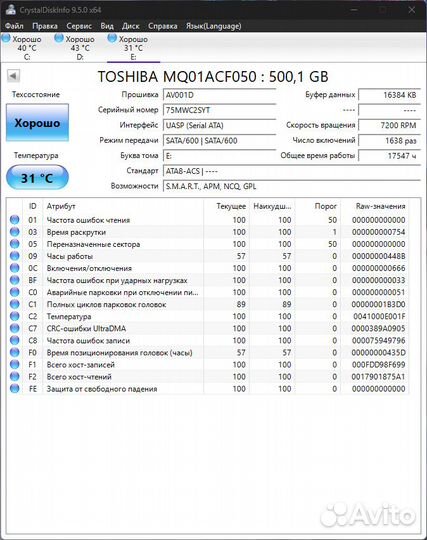Click the Порог column header
This screenshot has height=540, width=427.
pos(318,206)
